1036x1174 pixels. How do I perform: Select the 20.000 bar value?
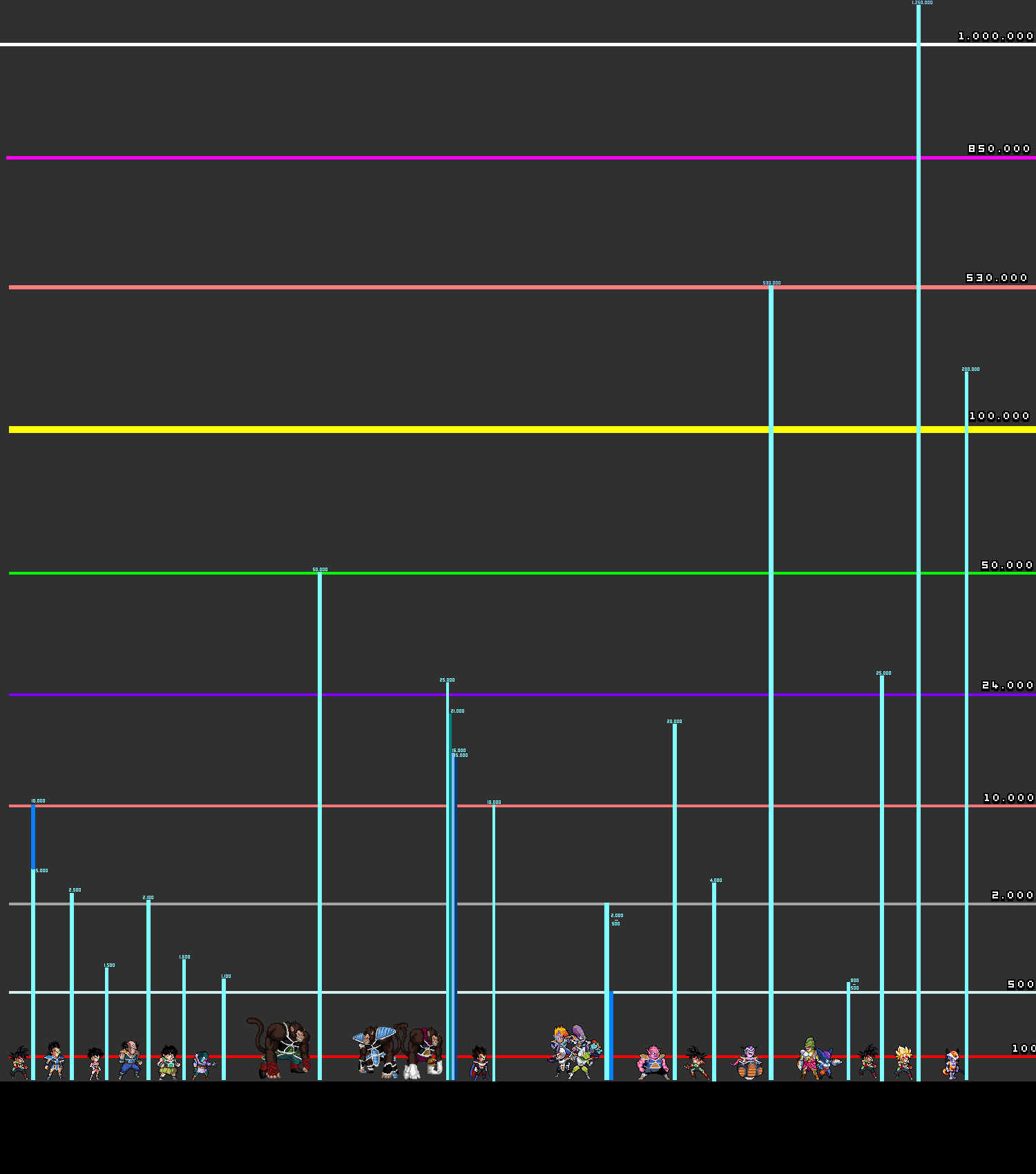coord(674,722)
